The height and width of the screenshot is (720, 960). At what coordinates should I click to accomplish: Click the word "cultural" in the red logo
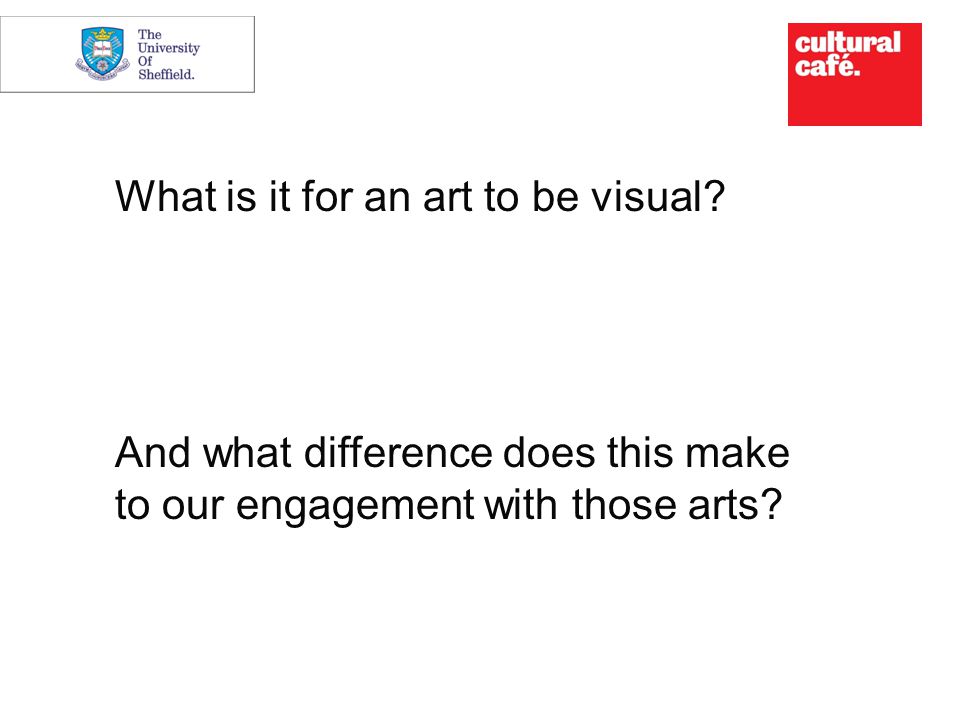point(847,43)
